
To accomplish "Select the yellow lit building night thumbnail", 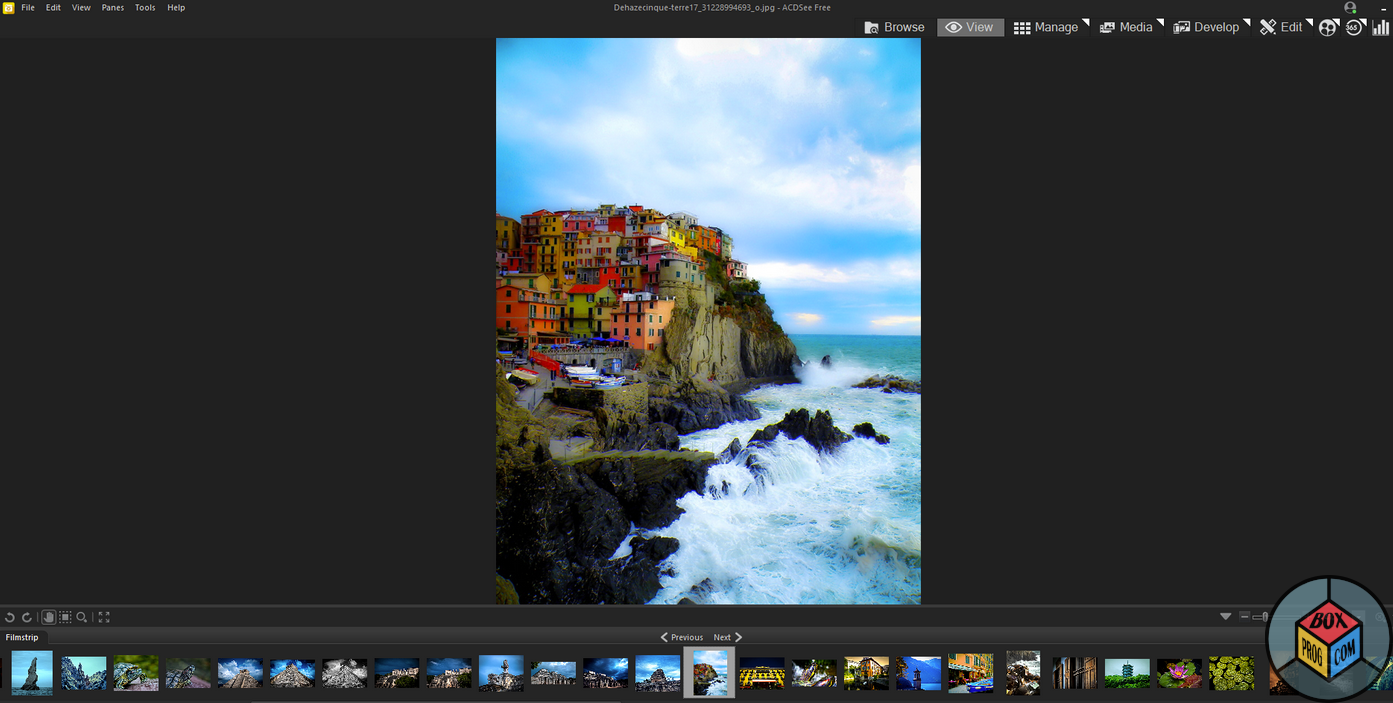I will pos(762,673).
